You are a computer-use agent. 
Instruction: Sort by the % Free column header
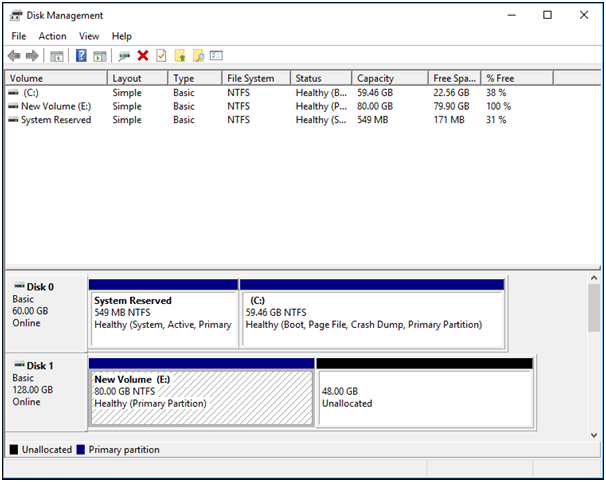point(517,78)
